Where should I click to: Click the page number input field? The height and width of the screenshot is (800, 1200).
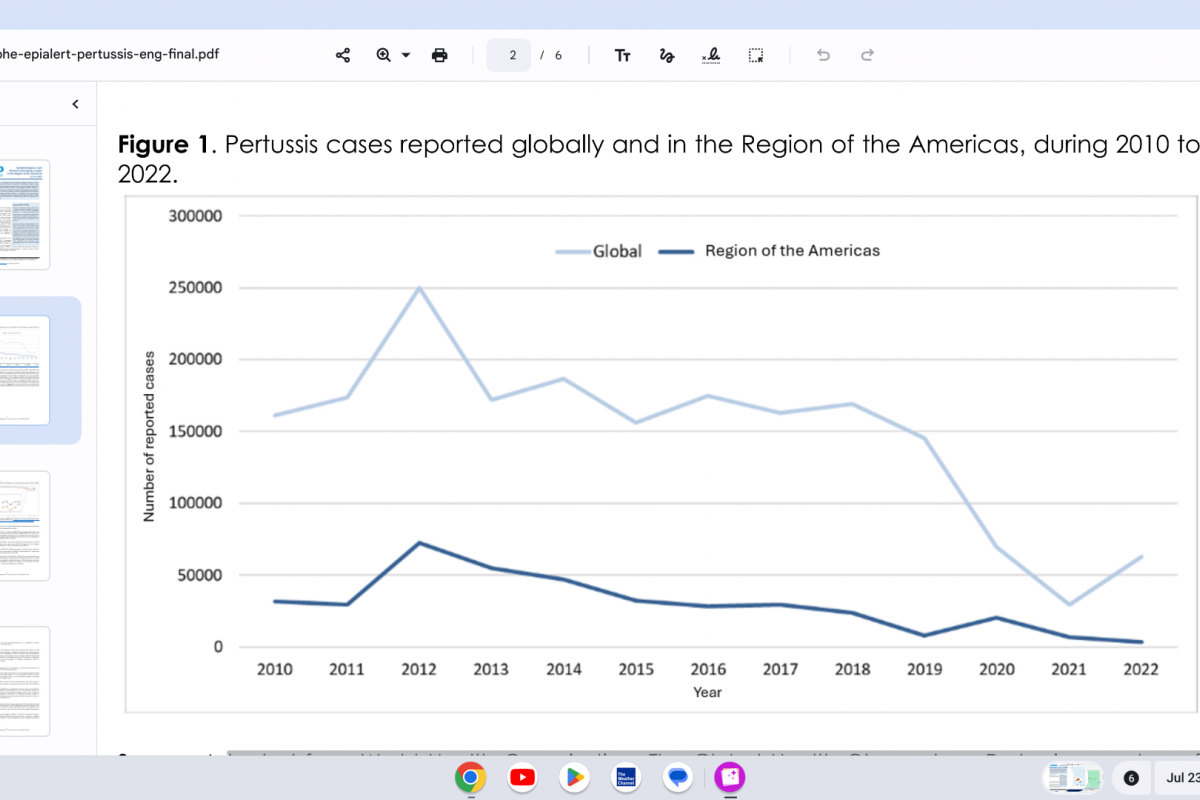point(509,55)
